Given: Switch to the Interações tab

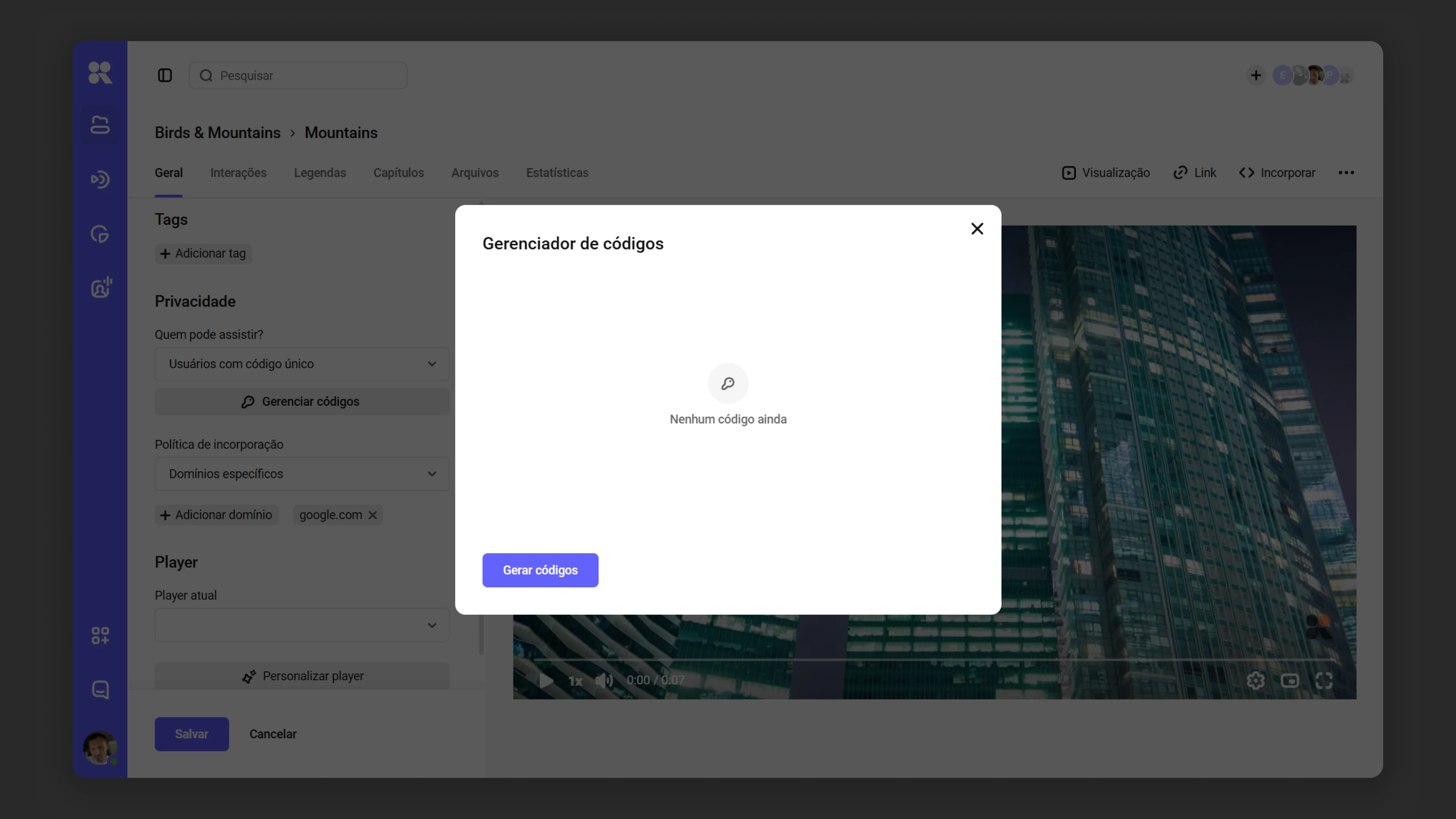Looking at the screenshot, I should (238, 173).
